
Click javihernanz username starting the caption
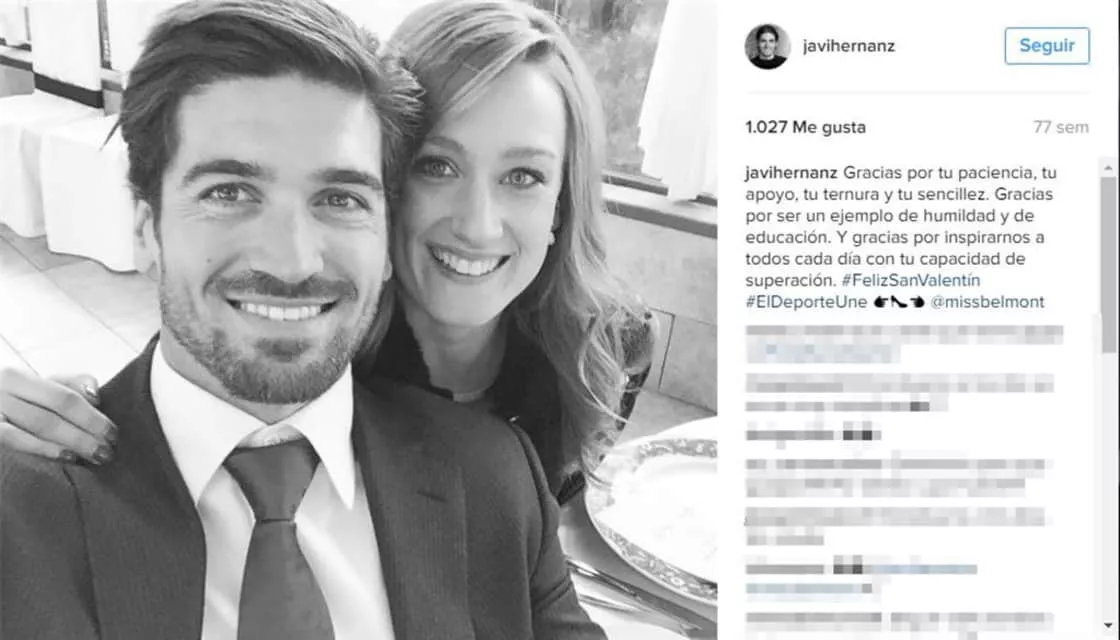791,173
